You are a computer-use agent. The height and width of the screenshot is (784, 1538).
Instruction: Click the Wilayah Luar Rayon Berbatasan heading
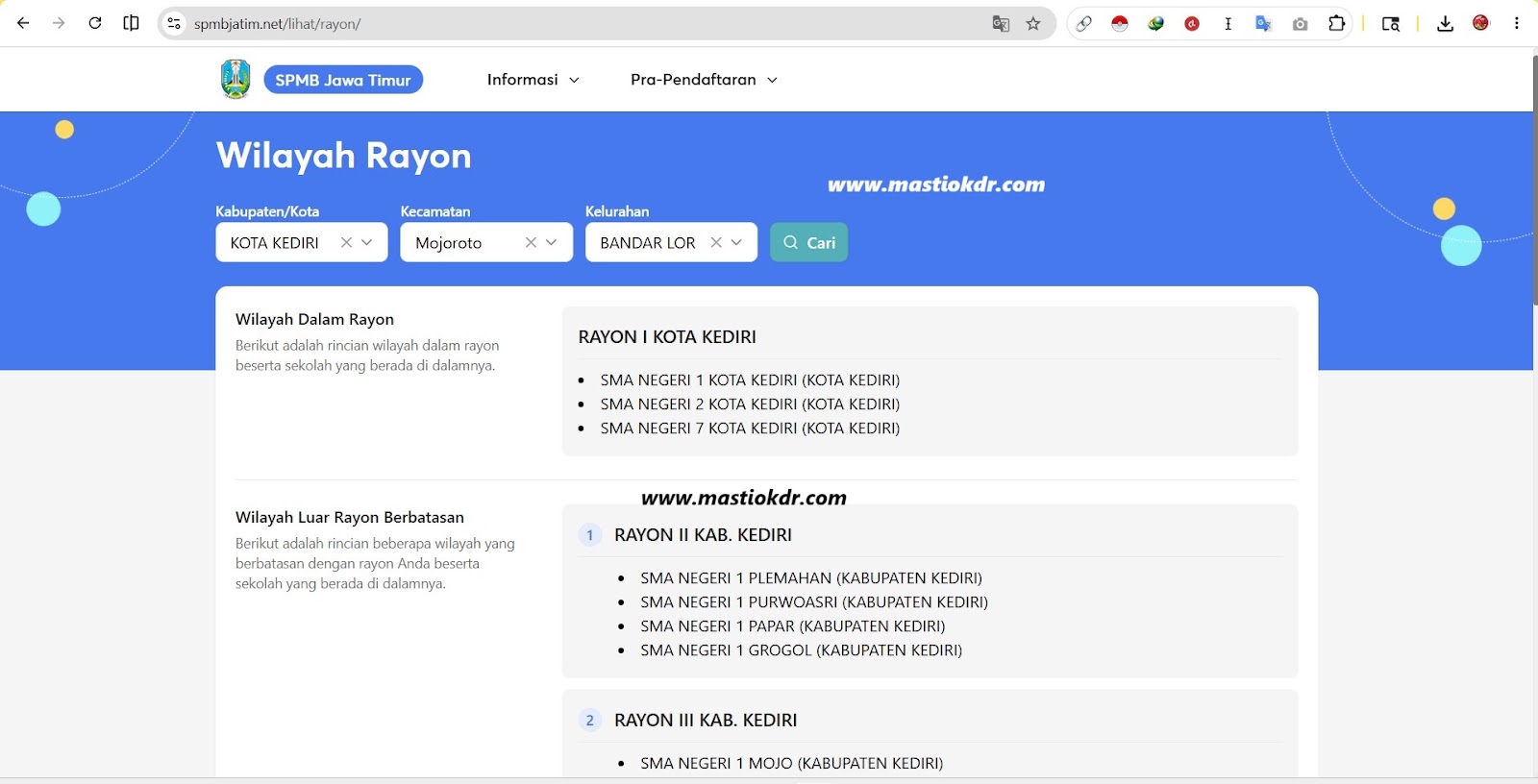tap(350, 518)
